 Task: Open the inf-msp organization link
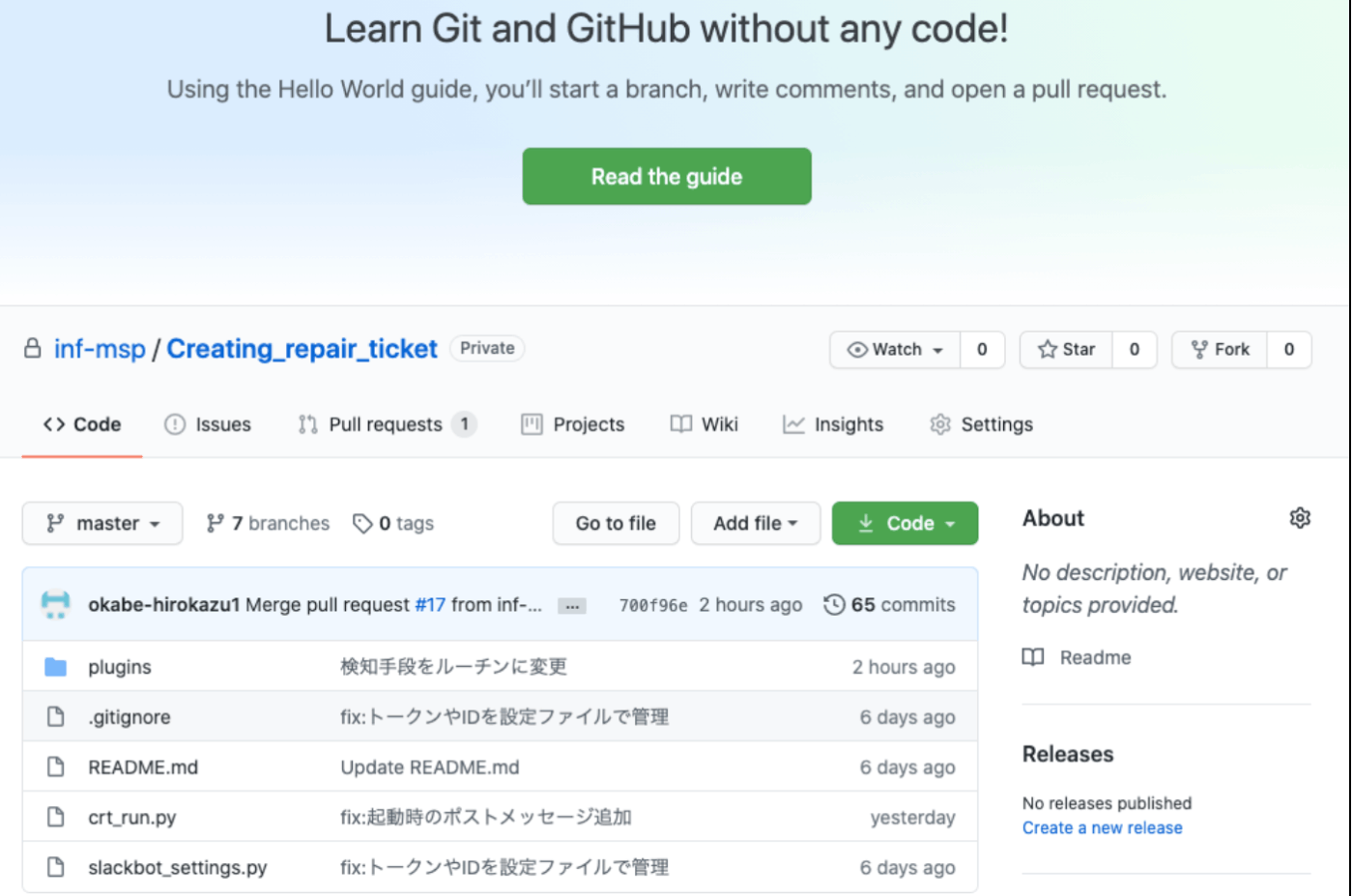100,349
